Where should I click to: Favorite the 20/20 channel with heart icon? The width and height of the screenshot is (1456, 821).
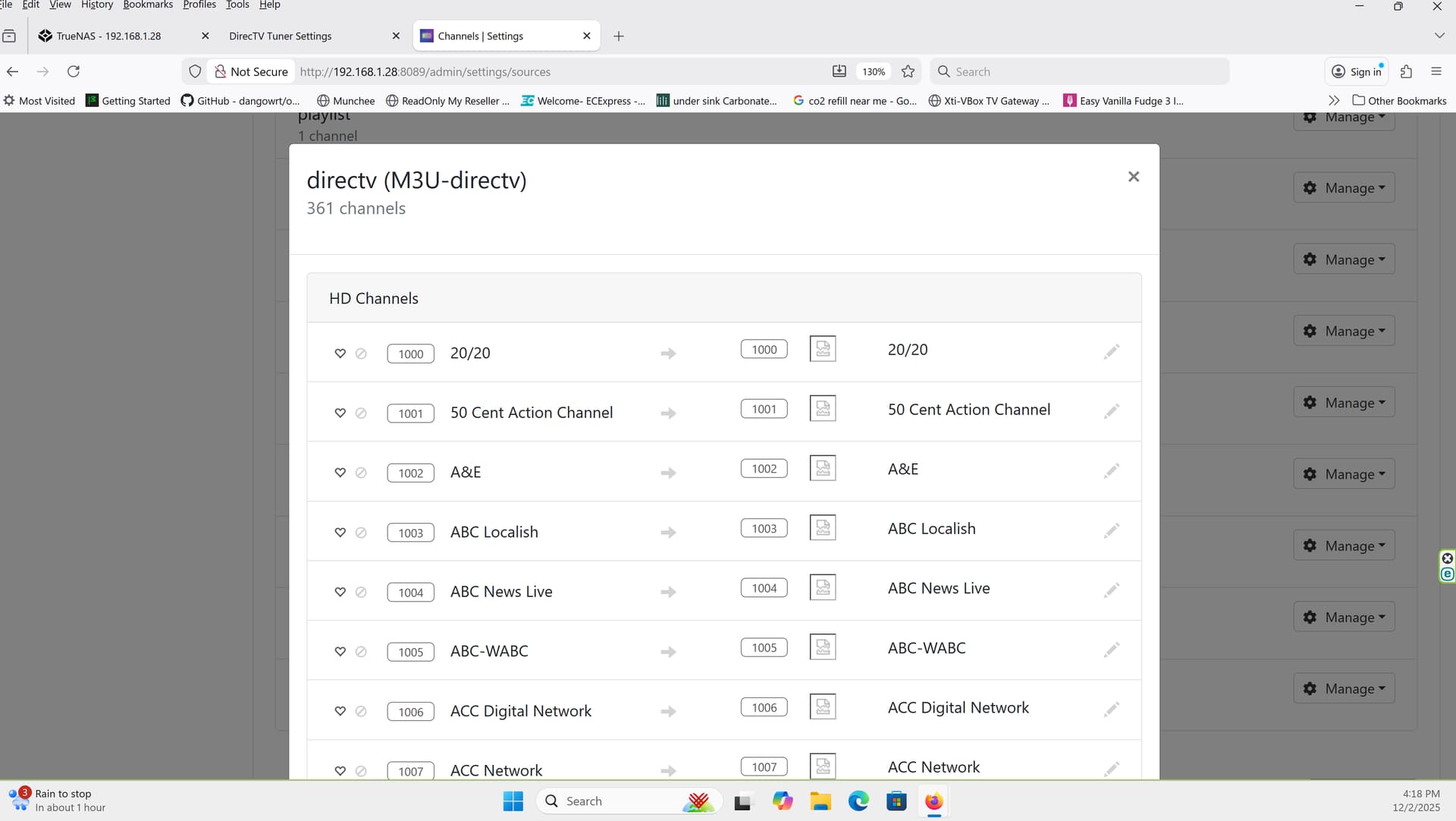340,354
